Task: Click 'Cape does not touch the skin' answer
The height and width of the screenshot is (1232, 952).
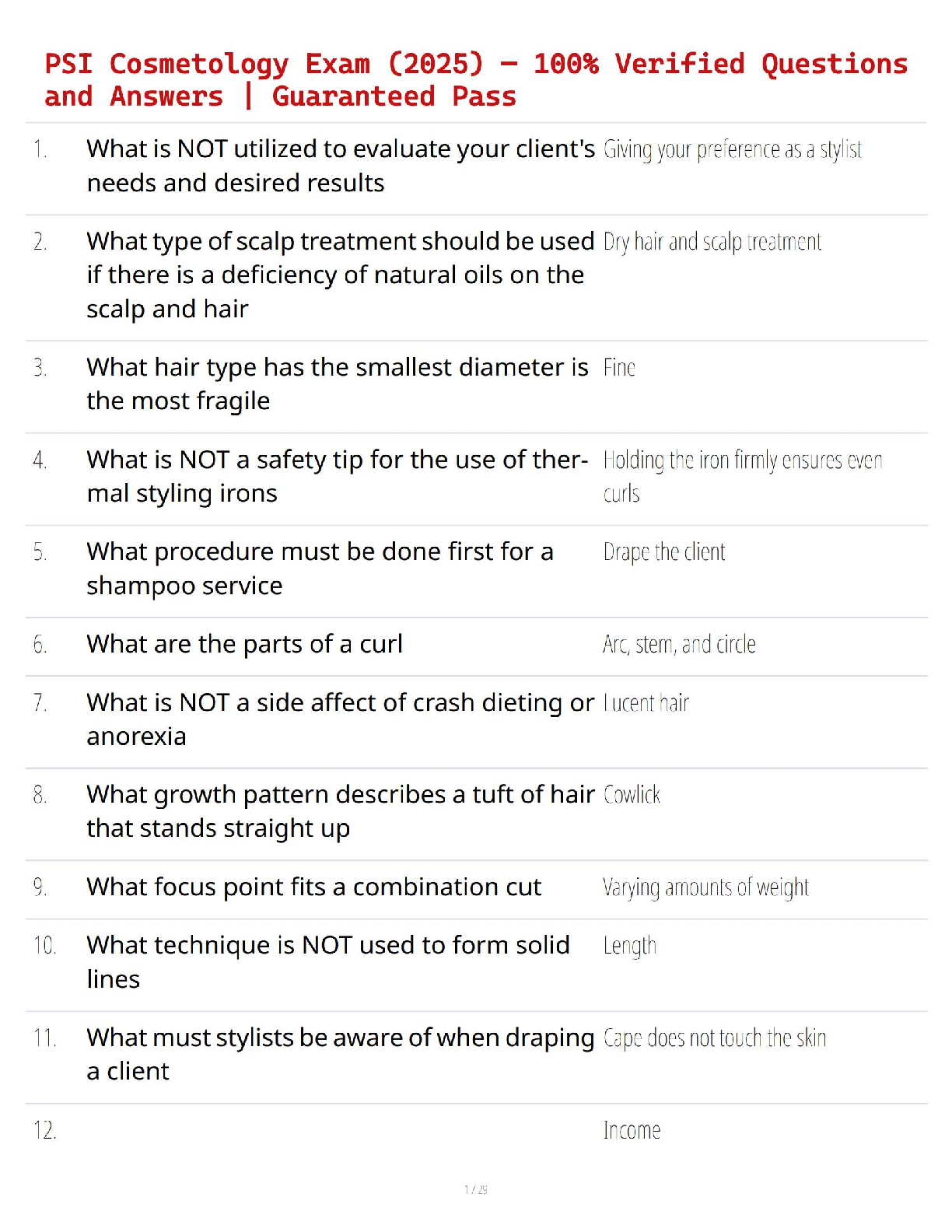Action: coord(714,1038)
